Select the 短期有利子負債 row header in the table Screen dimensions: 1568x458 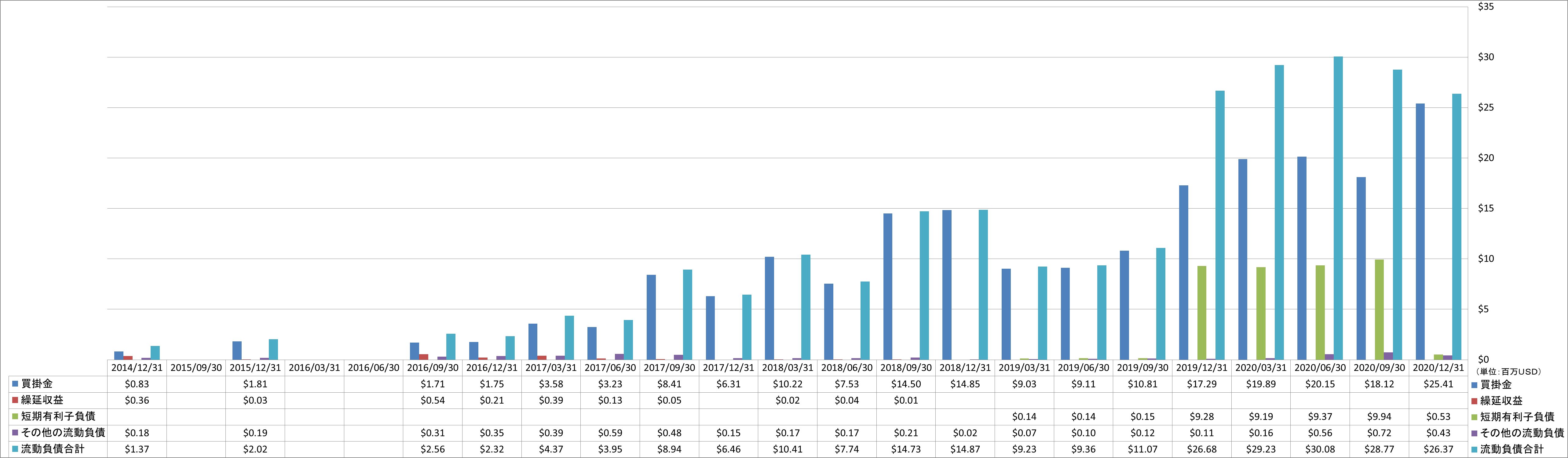pos(58,417)
